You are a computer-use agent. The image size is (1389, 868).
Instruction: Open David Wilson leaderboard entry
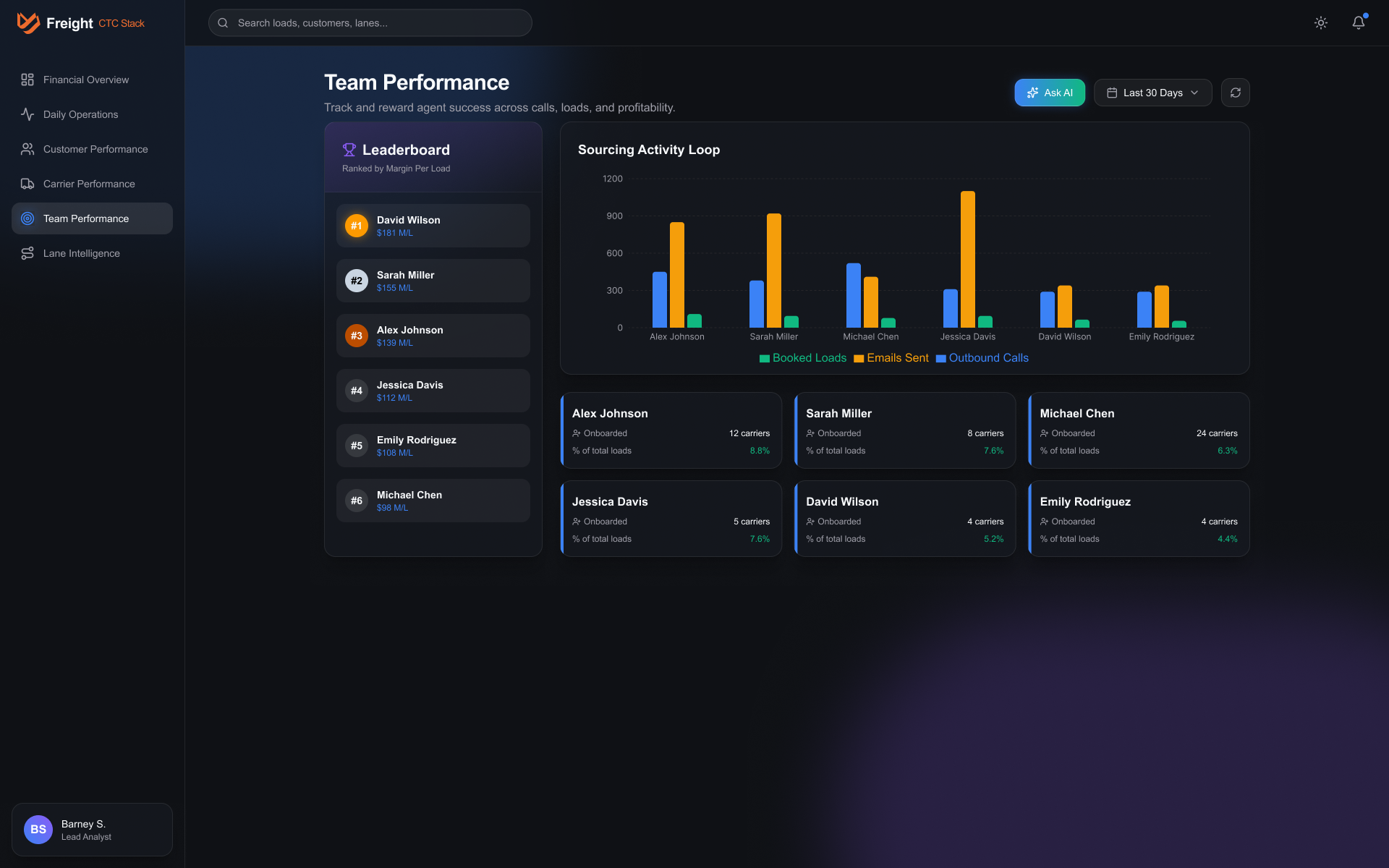pos(433,226)
